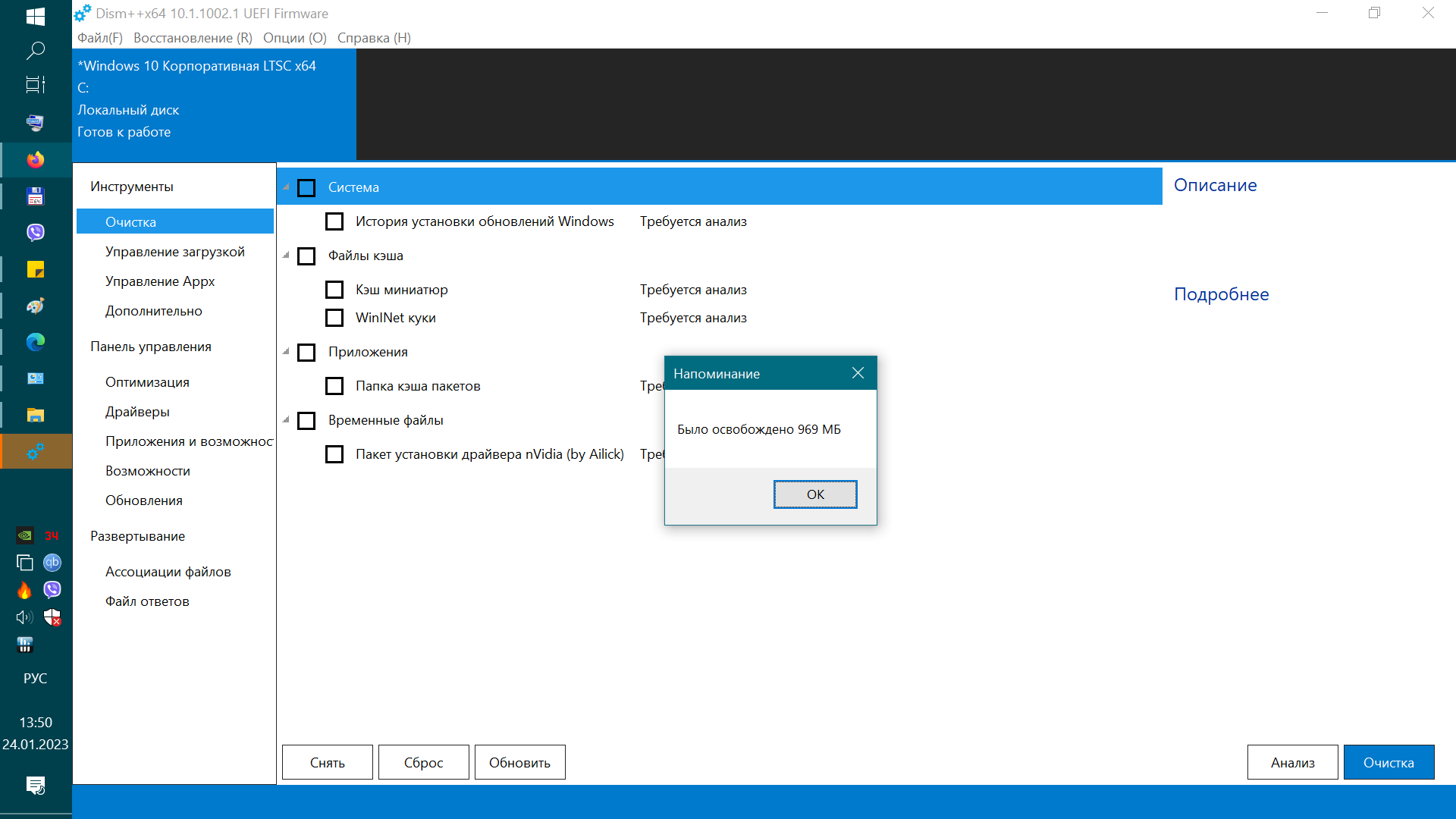Open the qBittorrent tray icon
This screenshot has width=1456, height=819.
52,563
